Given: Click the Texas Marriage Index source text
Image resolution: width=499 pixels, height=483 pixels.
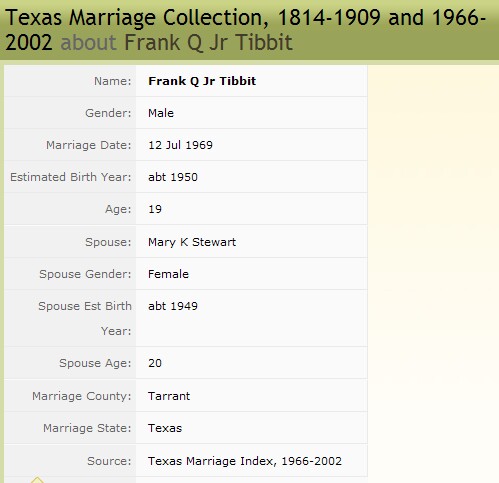Looking at the screenshot, I should [245, 461].
